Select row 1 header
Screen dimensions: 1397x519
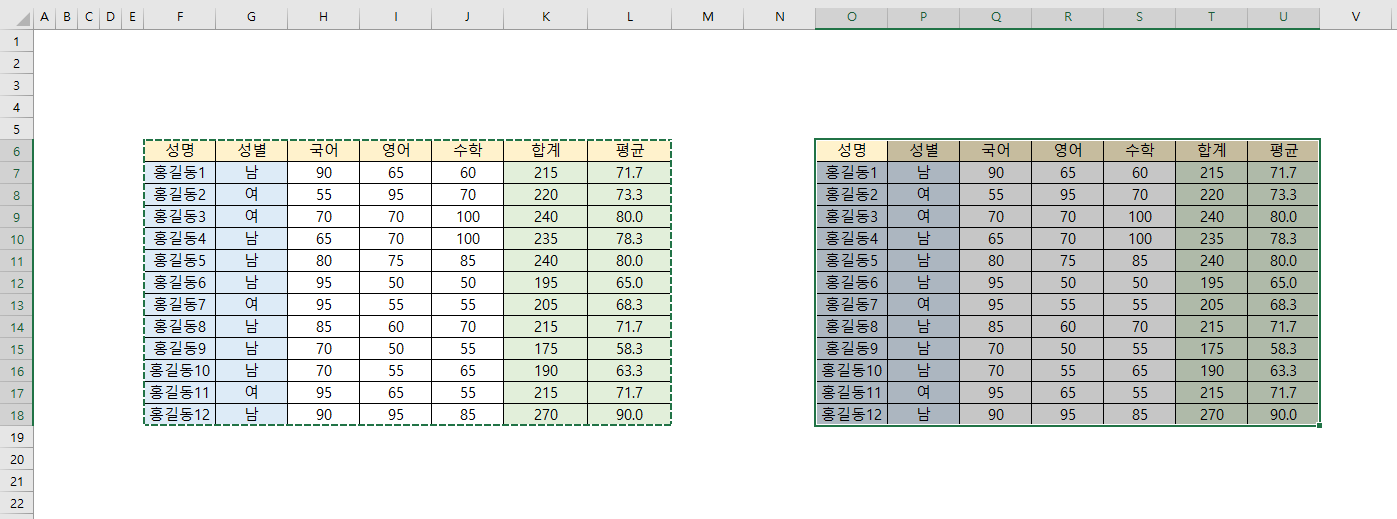(16, 41)
